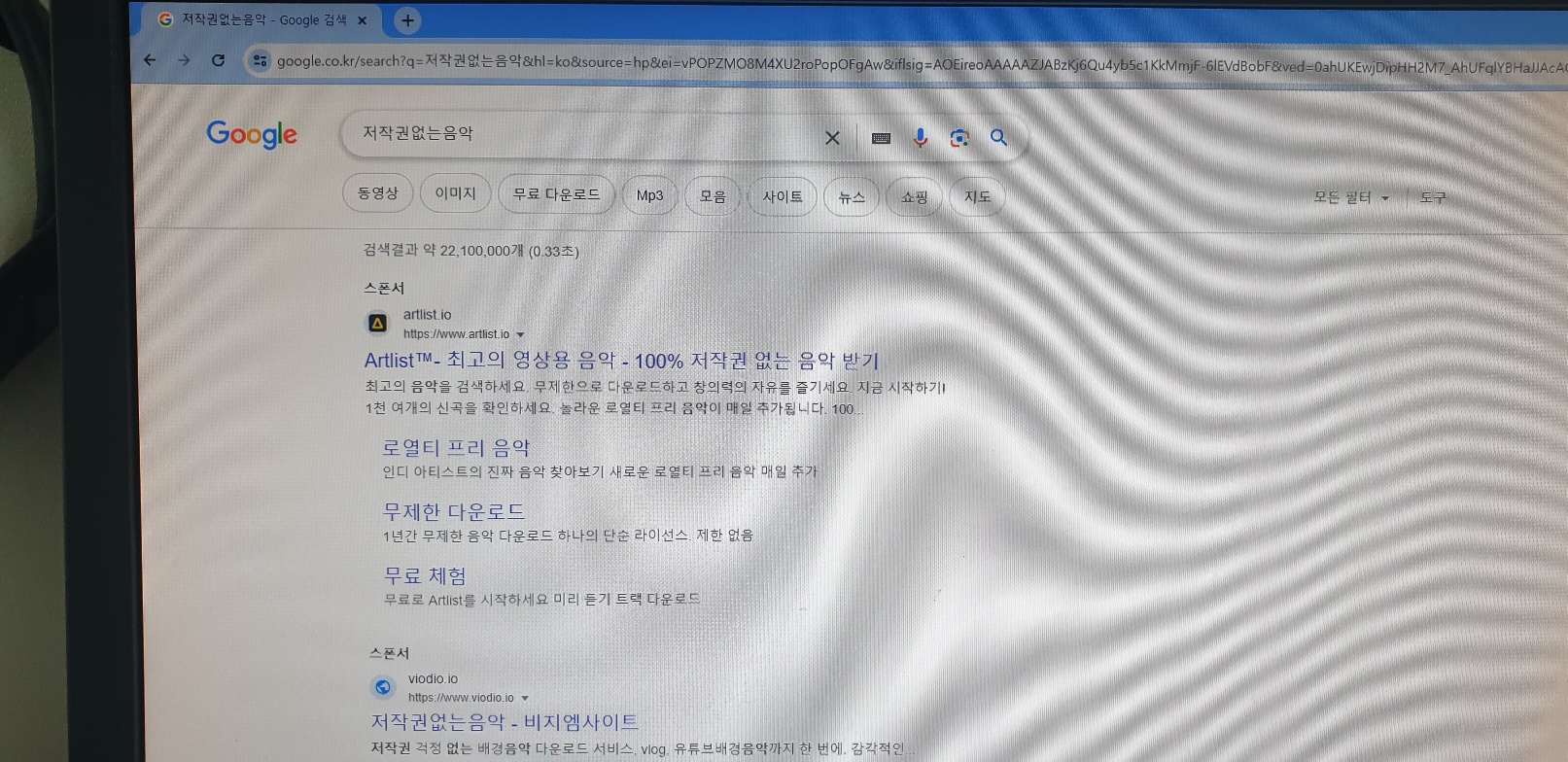Click into the Google search field

click(x=583, y=134)
